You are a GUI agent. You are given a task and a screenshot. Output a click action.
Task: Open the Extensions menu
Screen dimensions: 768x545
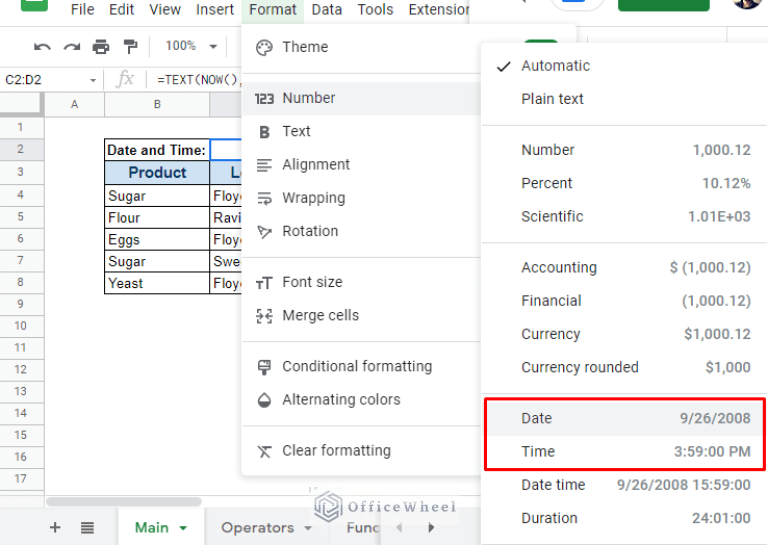439,9
